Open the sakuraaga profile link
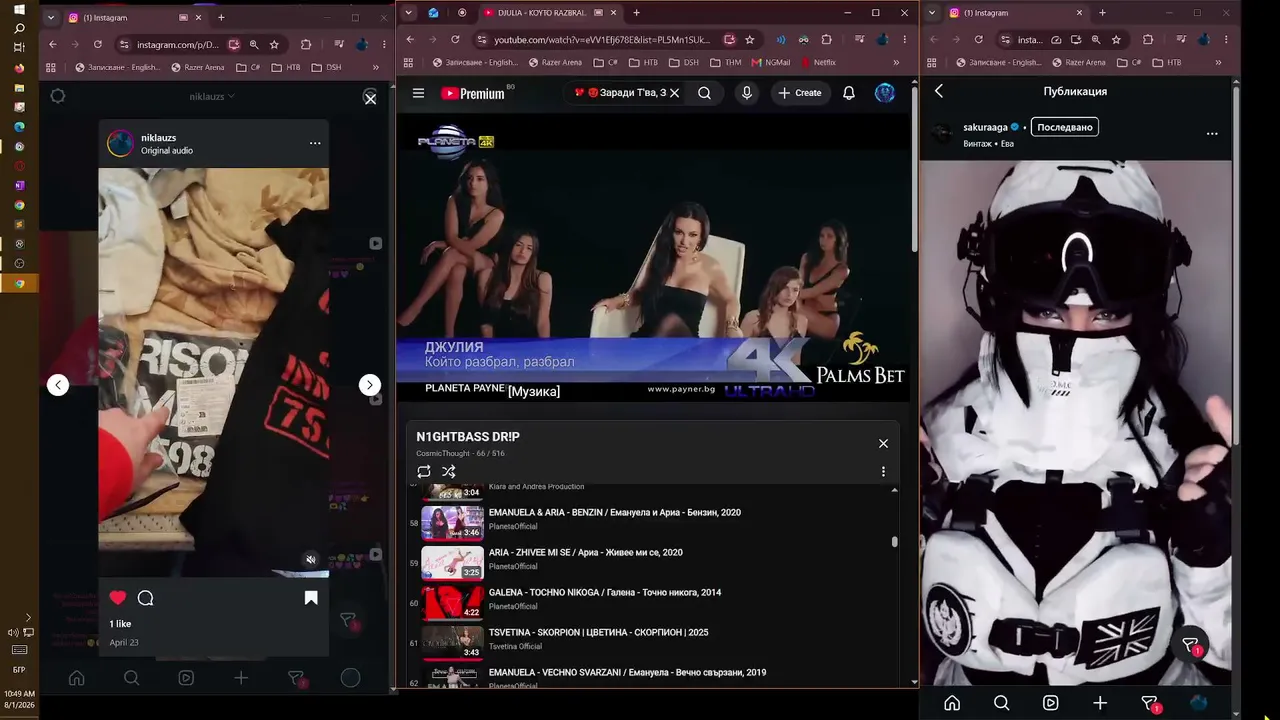Viewport: 1280px width, 720px height. [x=985, y=127]
